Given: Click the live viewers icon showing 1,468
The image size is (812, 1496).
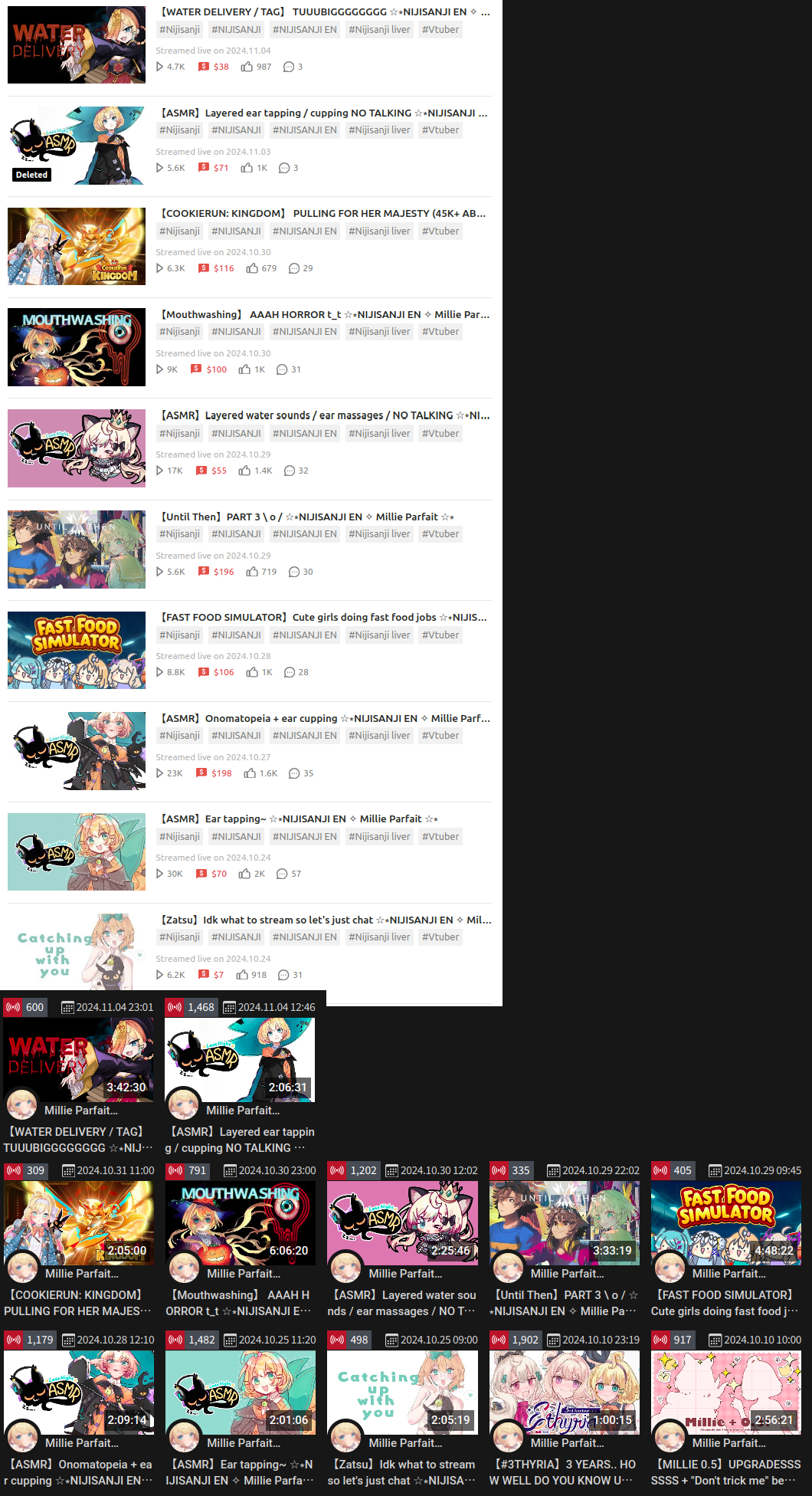Looking at the screenshot, I should pyautogui.click(x=175, y=1007).
